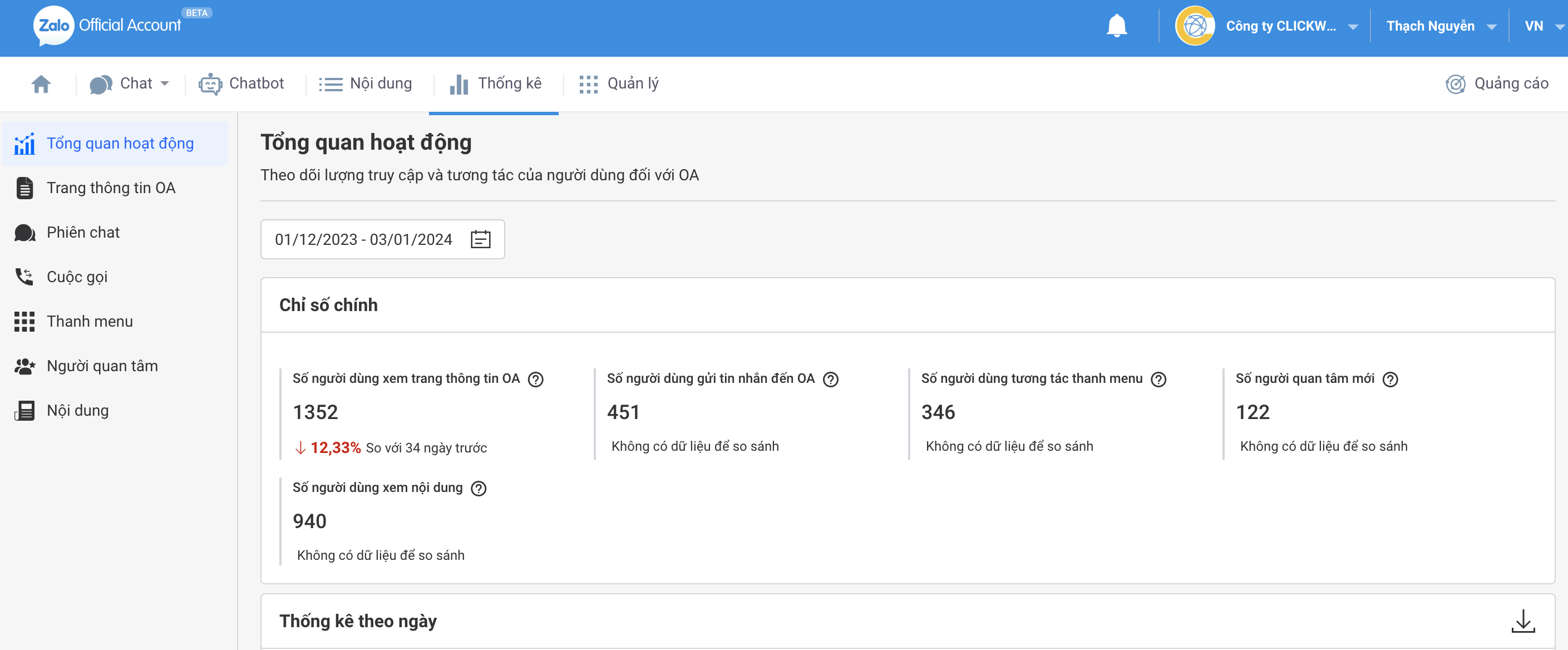
Task: Click the Thống kê bar chart icon
Action: 458,84
